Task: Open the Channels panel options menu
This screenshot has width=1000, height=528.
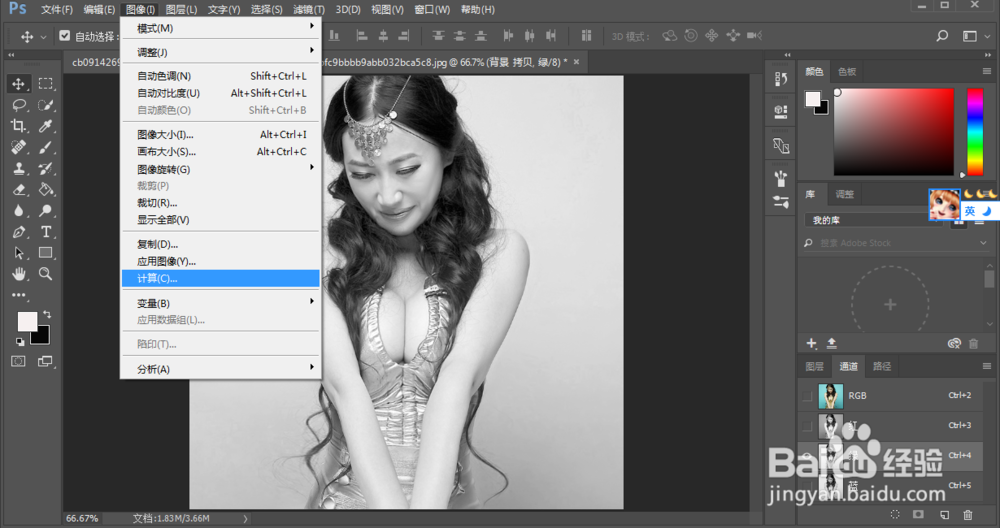Action: point(987,366)
